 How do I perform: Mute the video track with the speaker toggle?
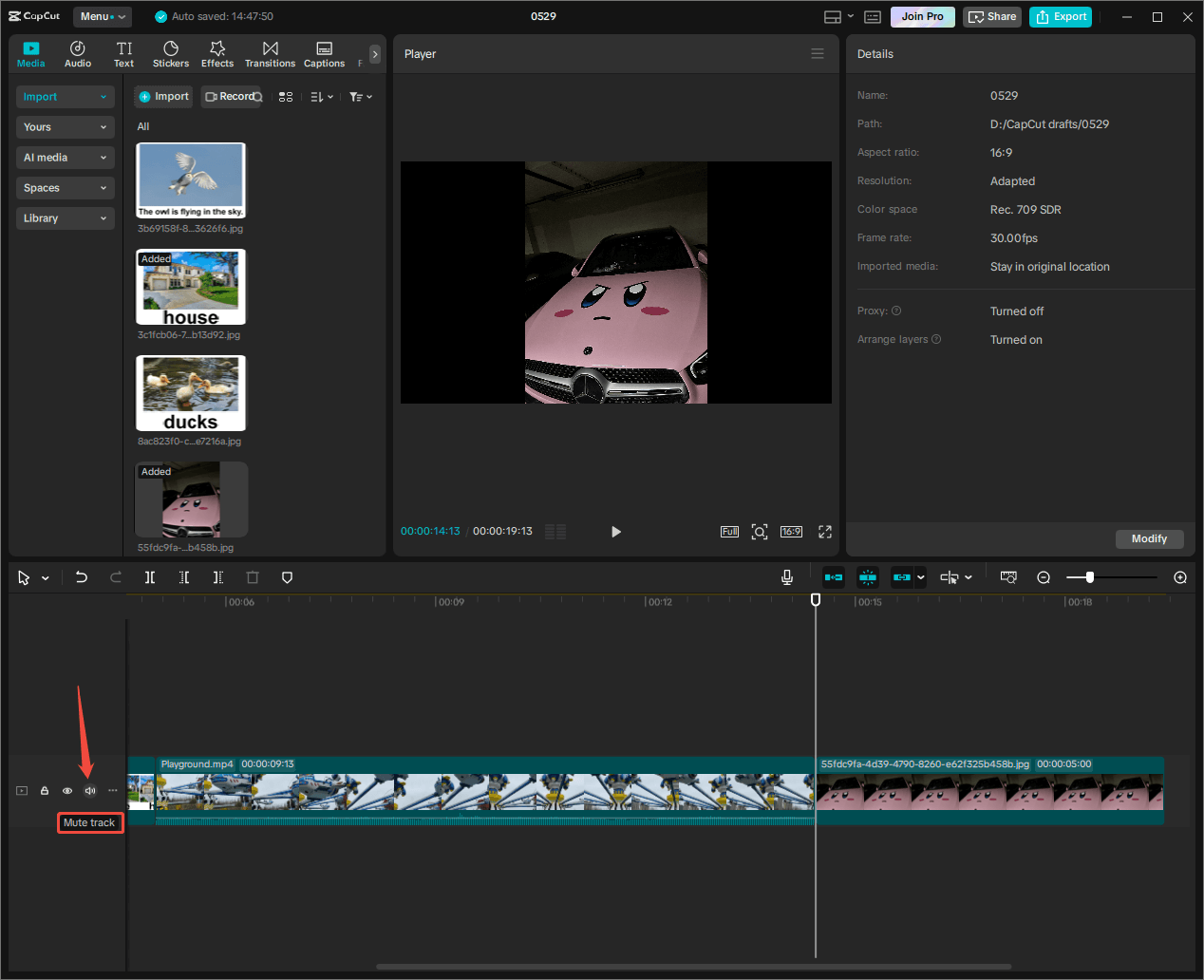tap(89, 790)
